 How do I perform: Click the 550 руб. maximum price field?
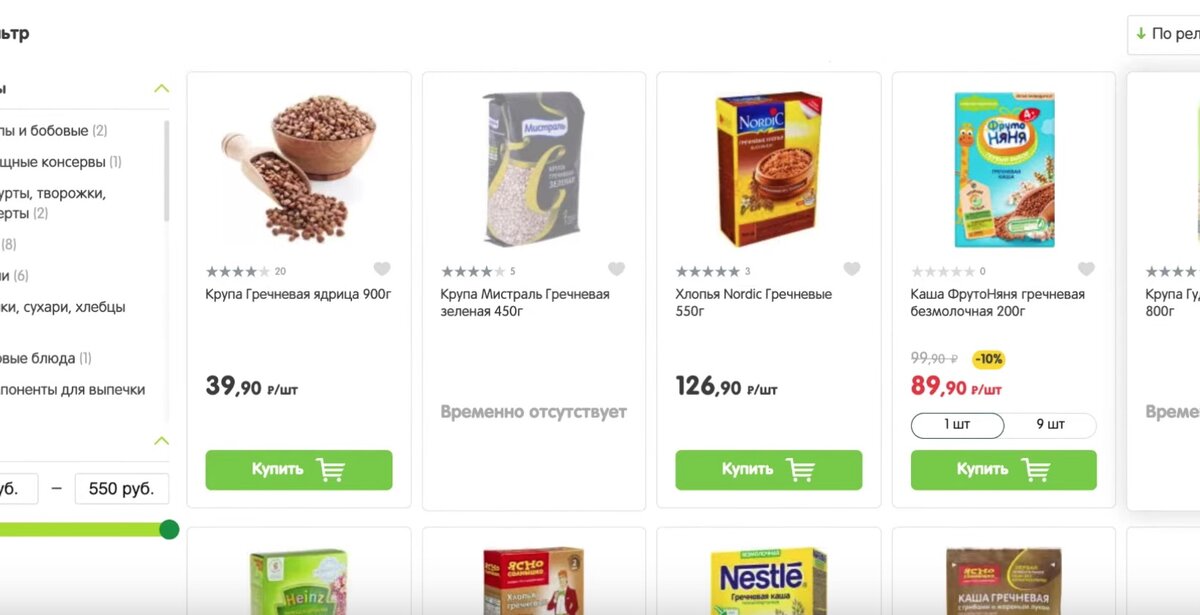[122, 489]
